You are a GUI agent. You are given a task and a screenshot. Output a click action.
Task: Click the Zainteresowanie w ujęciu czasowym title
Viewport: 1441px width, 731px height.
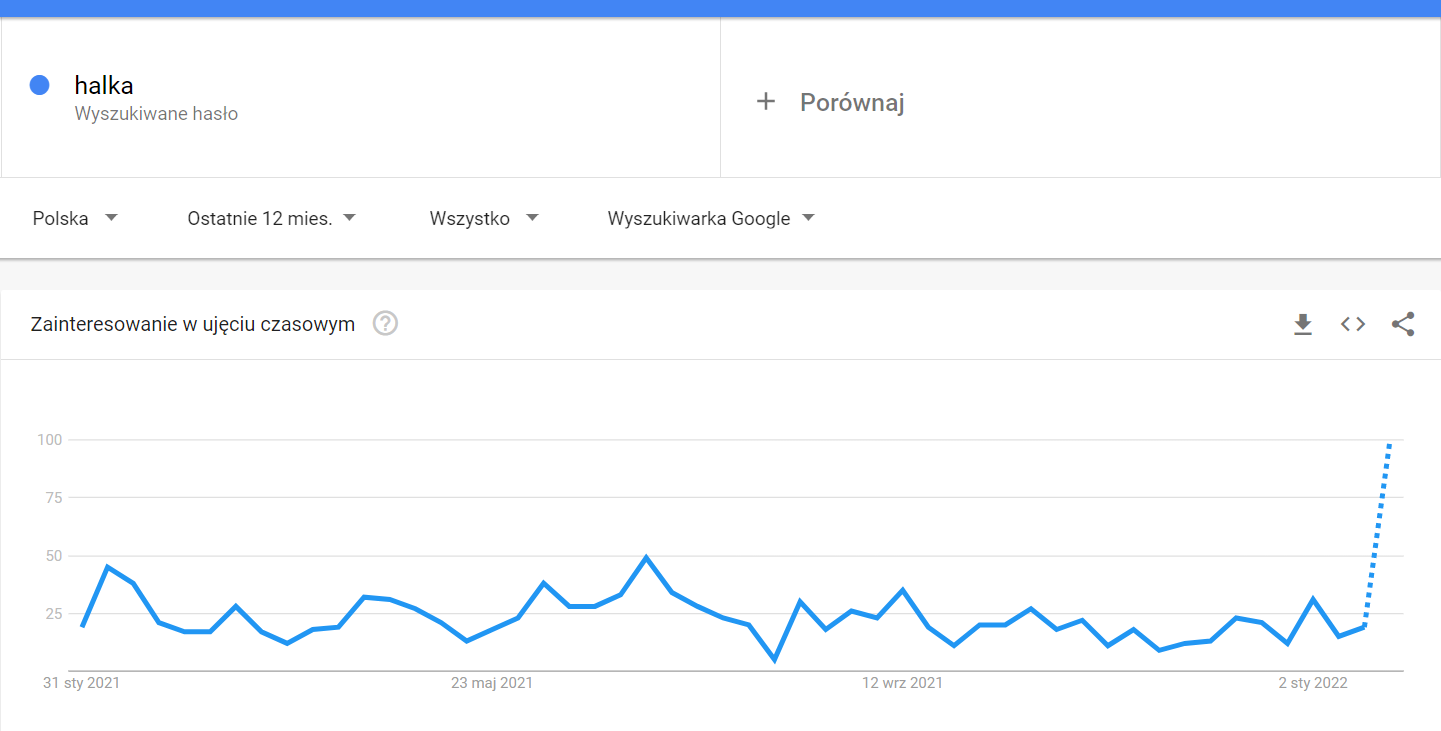pos(193,324)
